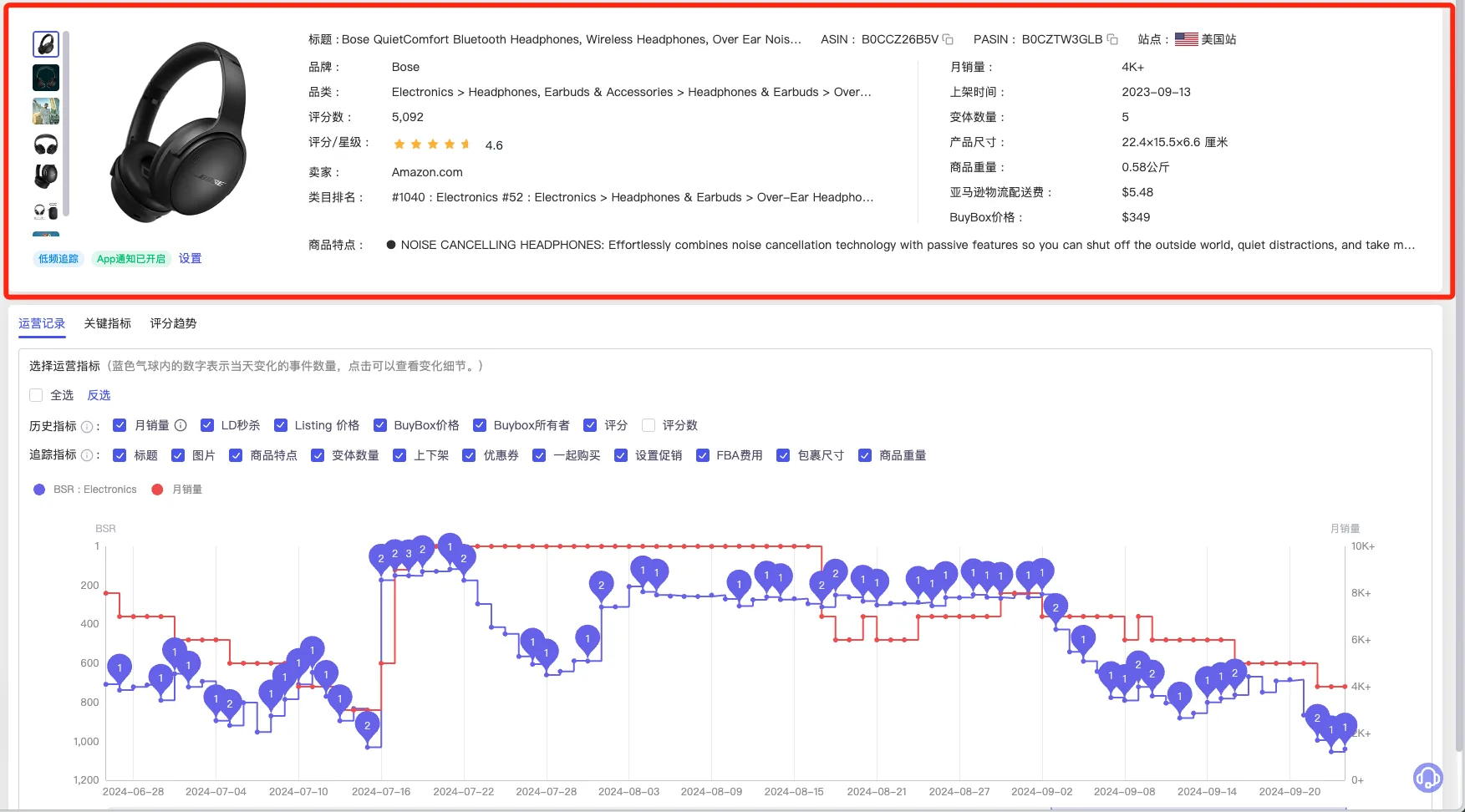Click the help icon beside 历史指标
Image resolution: width=1465 pixels, height=812 pixels.
(x=87, y=427)
